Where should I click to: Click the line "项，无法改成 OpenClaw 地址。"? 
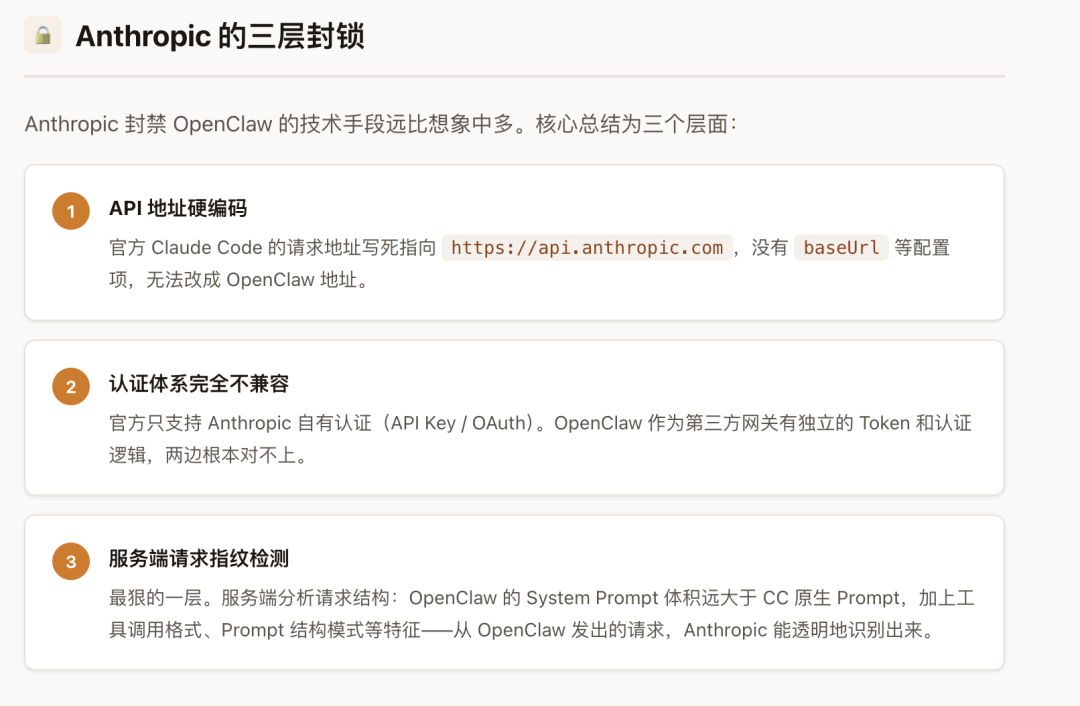(x=239, y=280)
